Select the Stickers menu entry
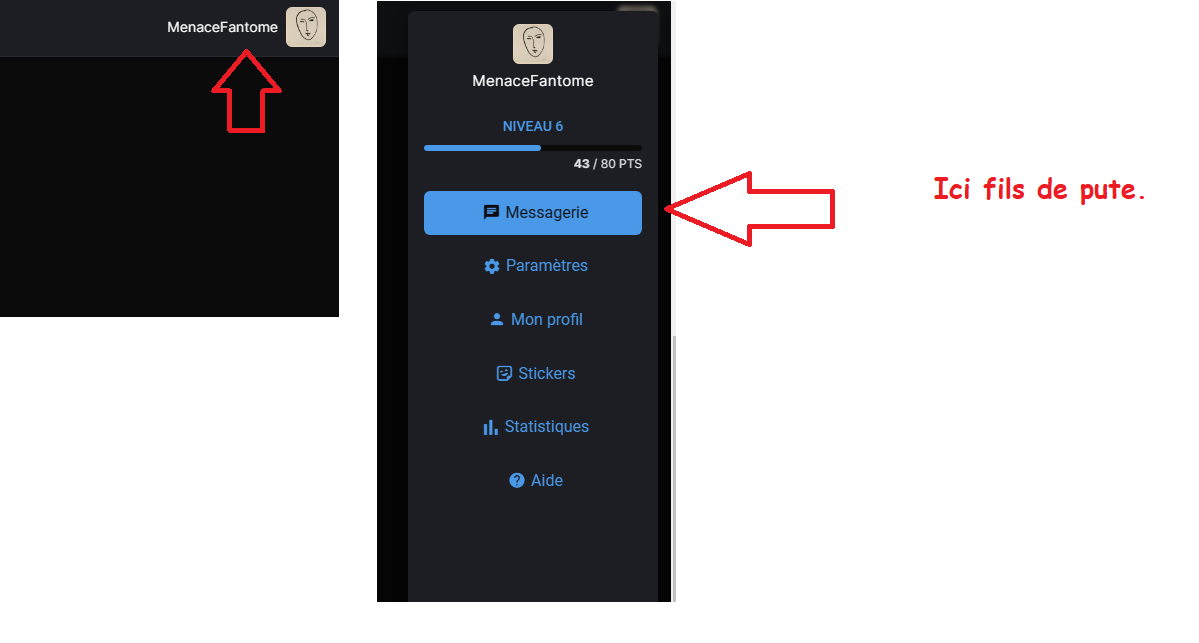Image resolution: width=1199 pixels, height=643 pixels. (536, 373)
